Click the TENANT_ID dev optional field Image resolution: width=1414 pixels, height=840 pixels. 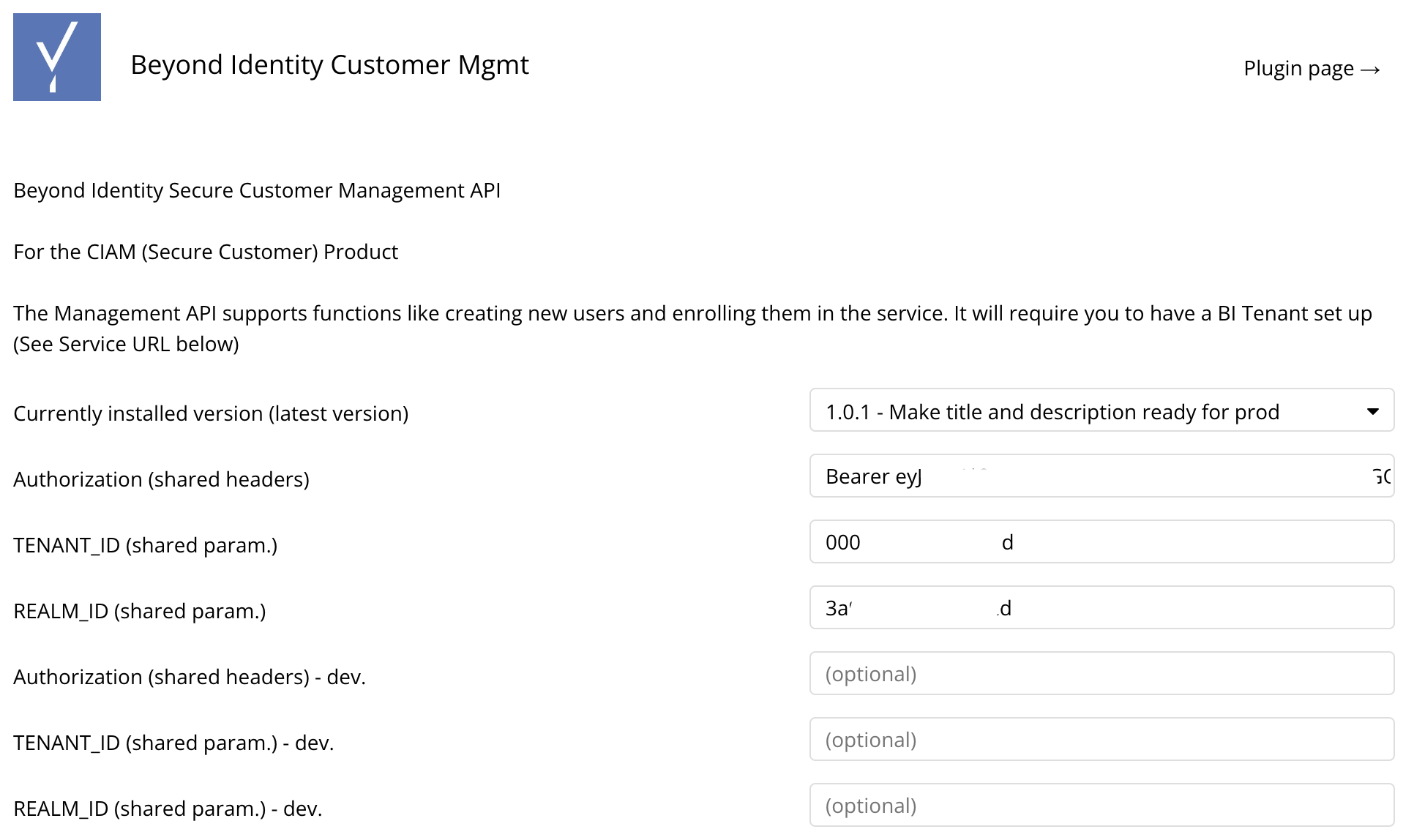(x=1101, y=740)
